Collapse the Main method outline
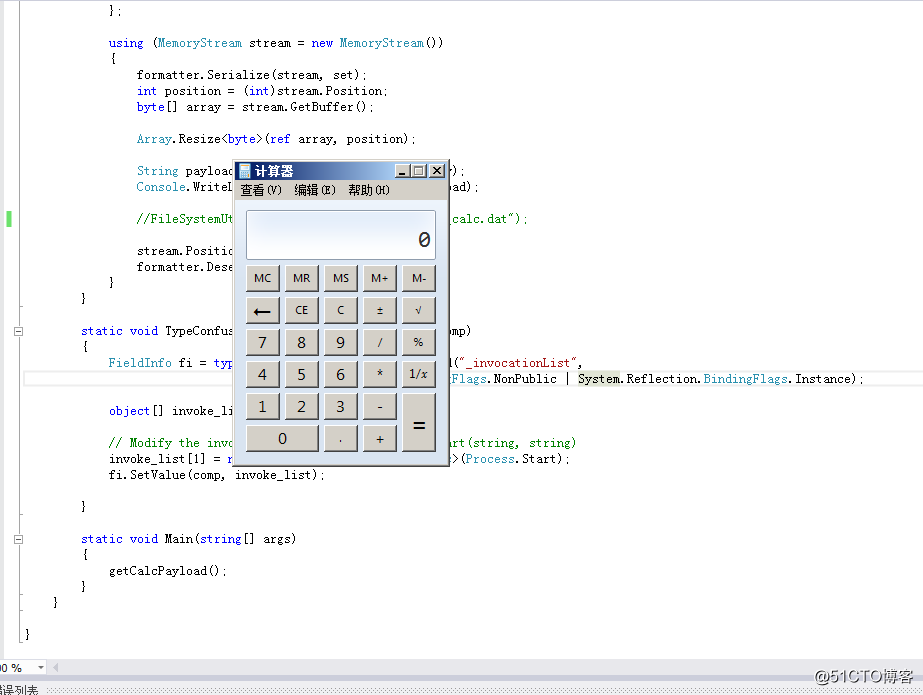The image size is (923, 695). [18, 539]
